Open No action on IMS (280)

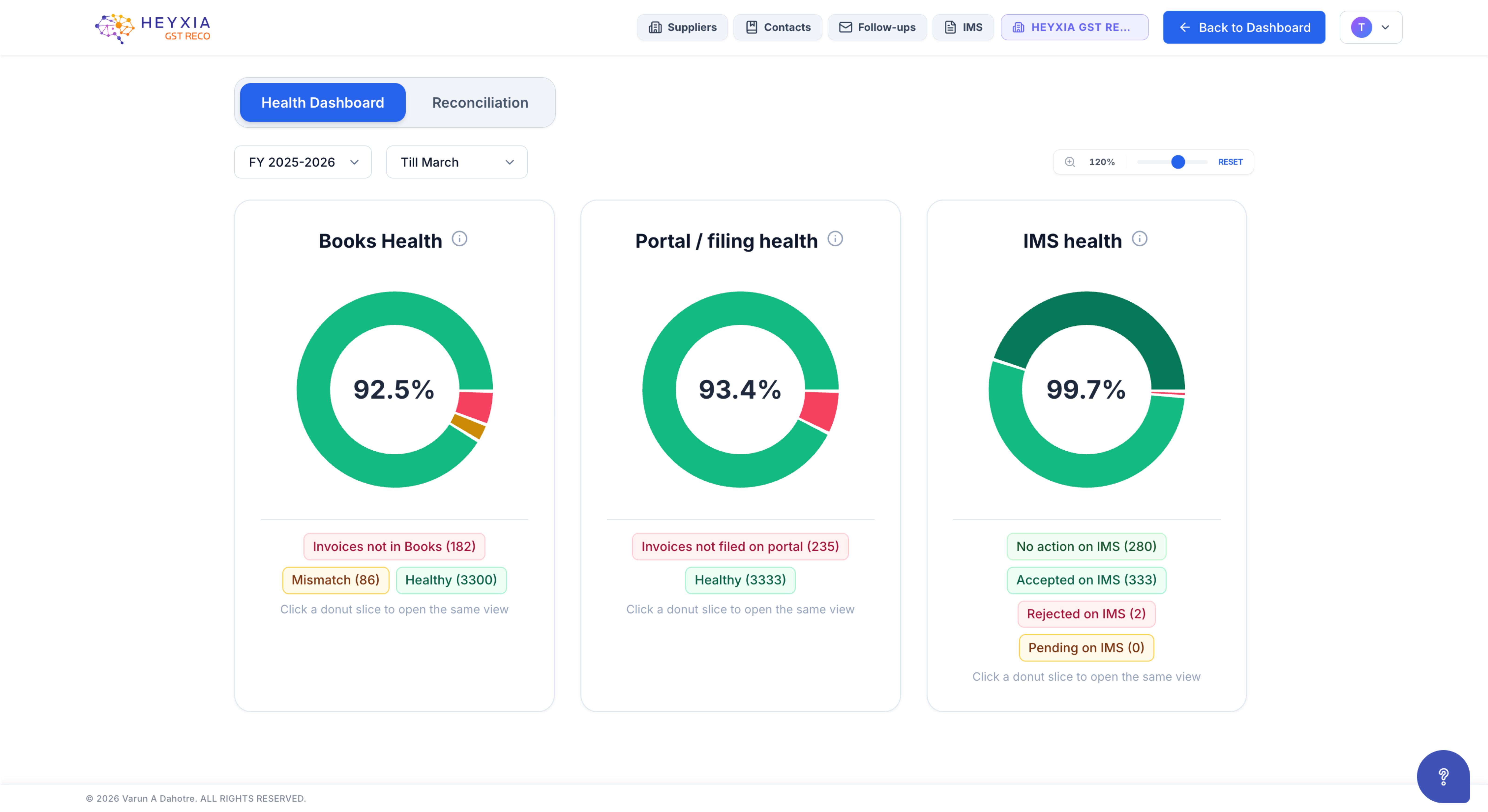coord(1086,546)
